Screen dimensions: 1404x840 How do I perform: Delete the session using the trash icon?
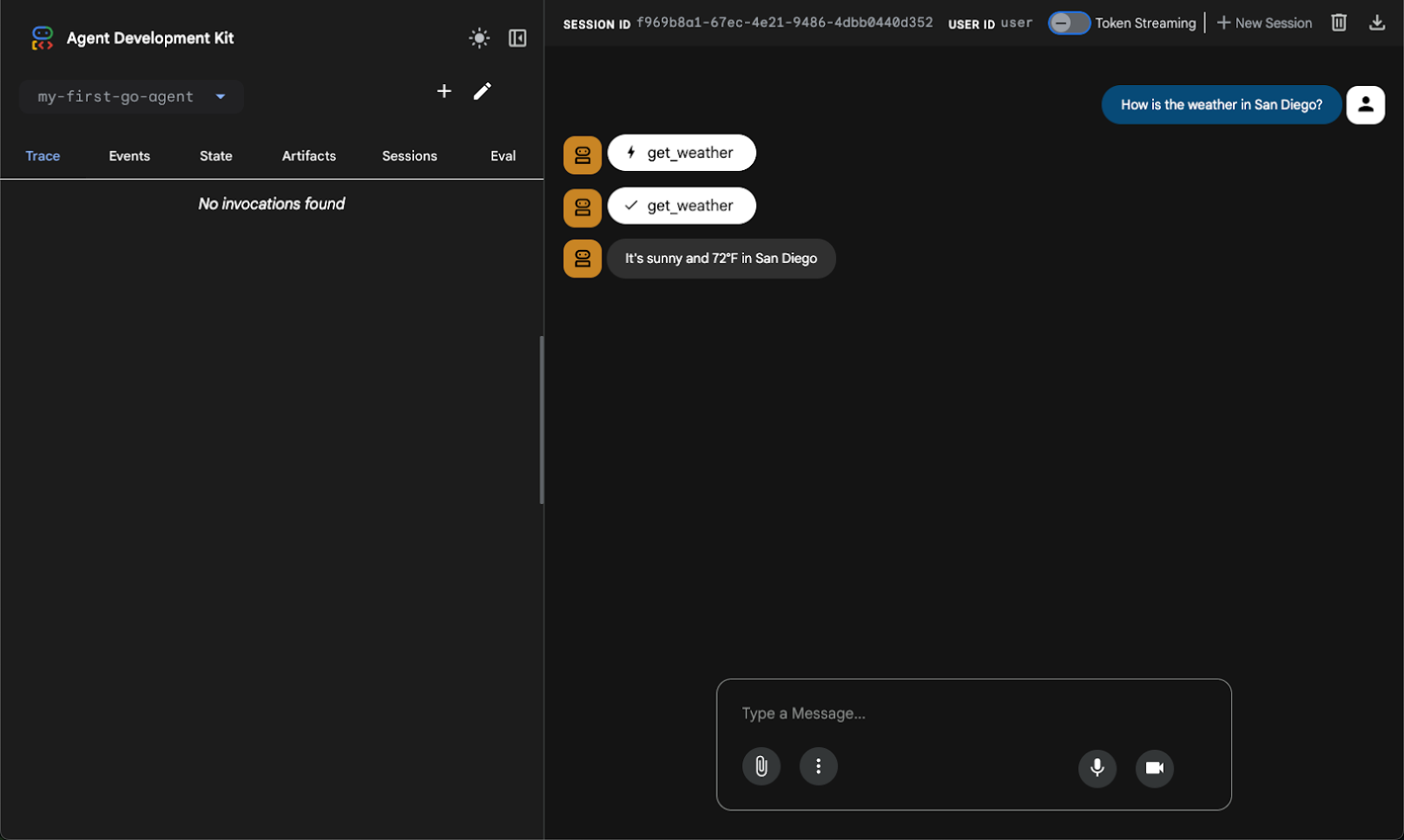(x=1338, y=22)
